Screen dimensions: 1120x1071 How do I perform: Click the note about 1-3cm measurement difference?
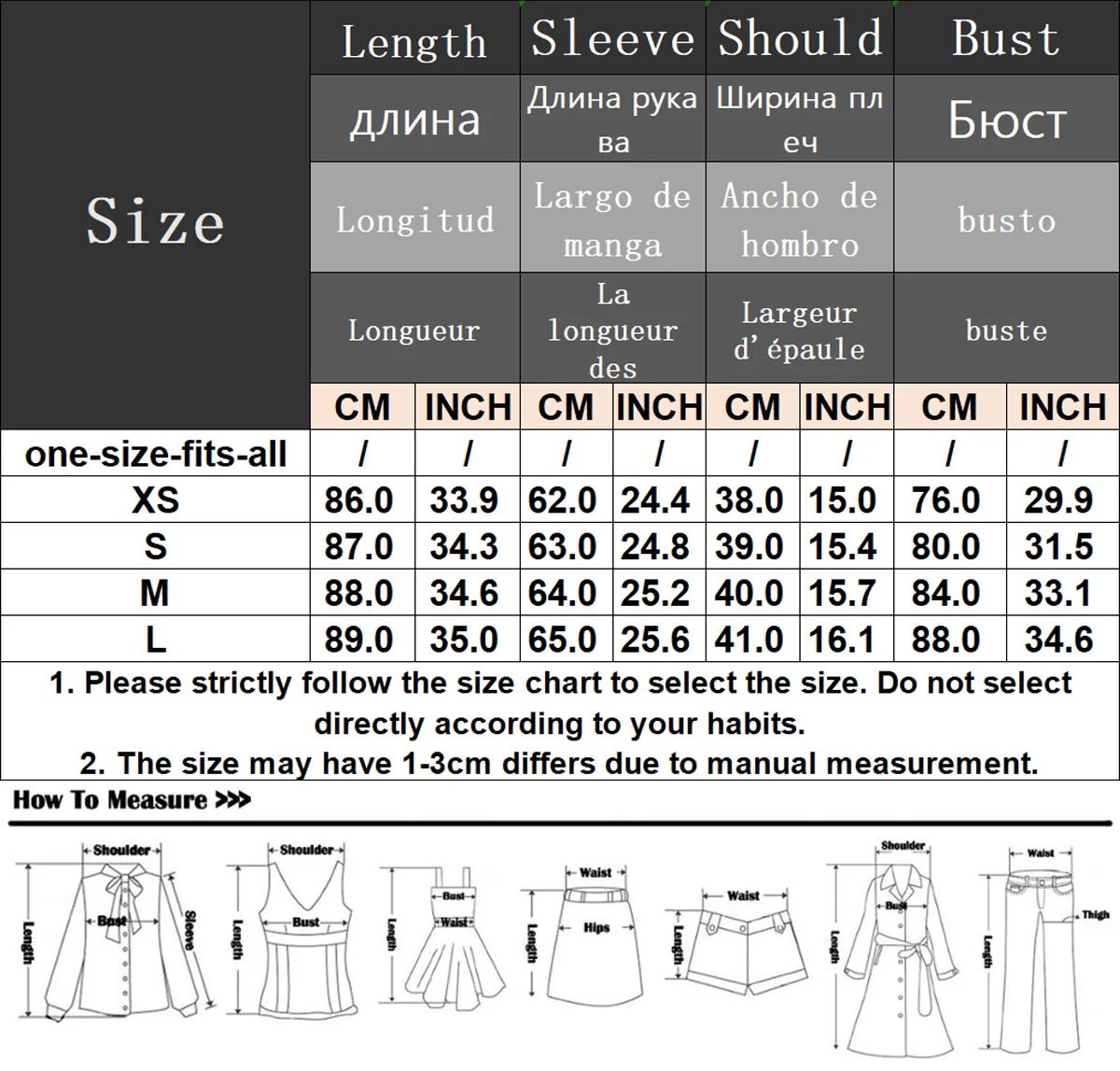pos(559,763)
